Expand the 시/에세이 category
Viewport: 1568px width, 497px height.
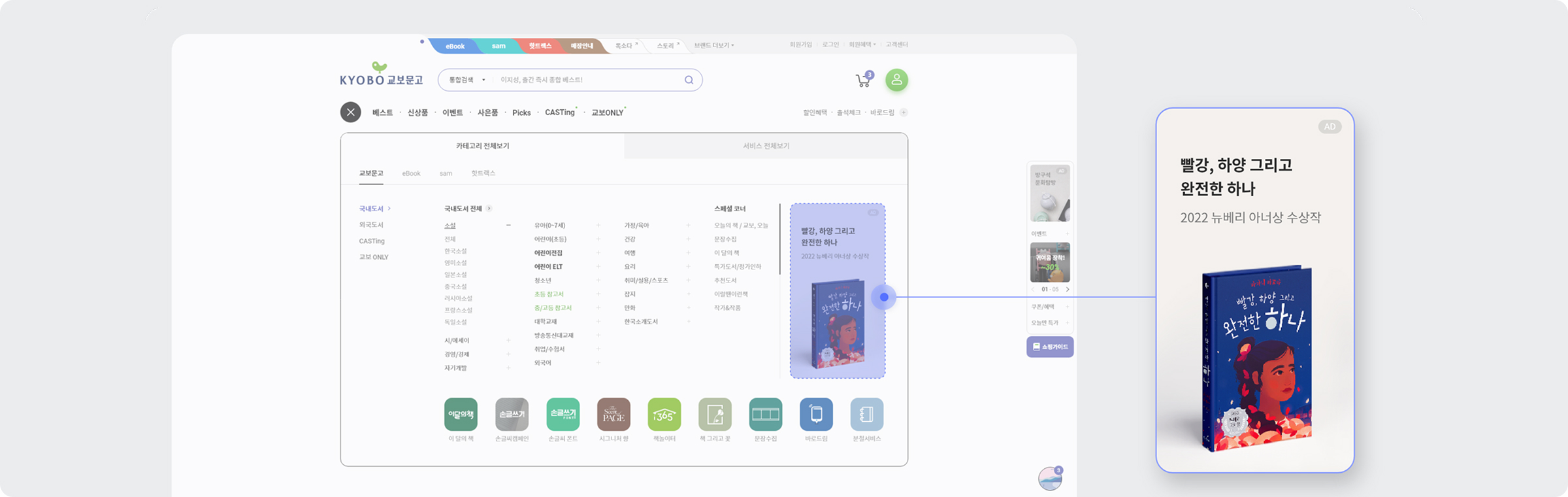coord(508,341)
